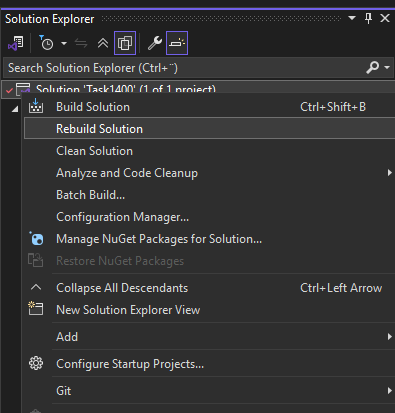This screenshot has height=413, width=395.
Task: Expand the Add submenu arrow
Action: point(389,337)
